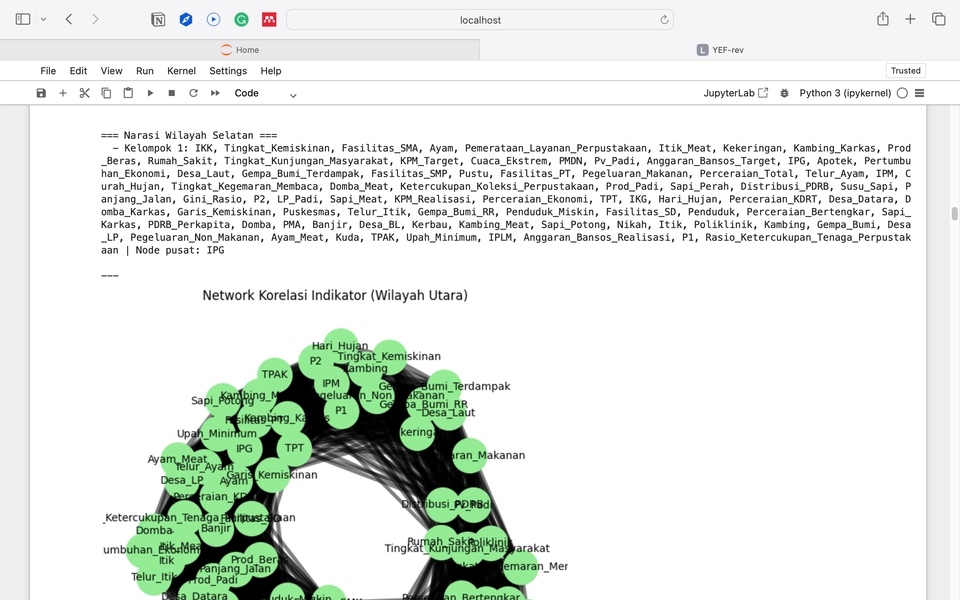Click the Trusted notebook button
960x600 pixels.
[x=905, y=71]
